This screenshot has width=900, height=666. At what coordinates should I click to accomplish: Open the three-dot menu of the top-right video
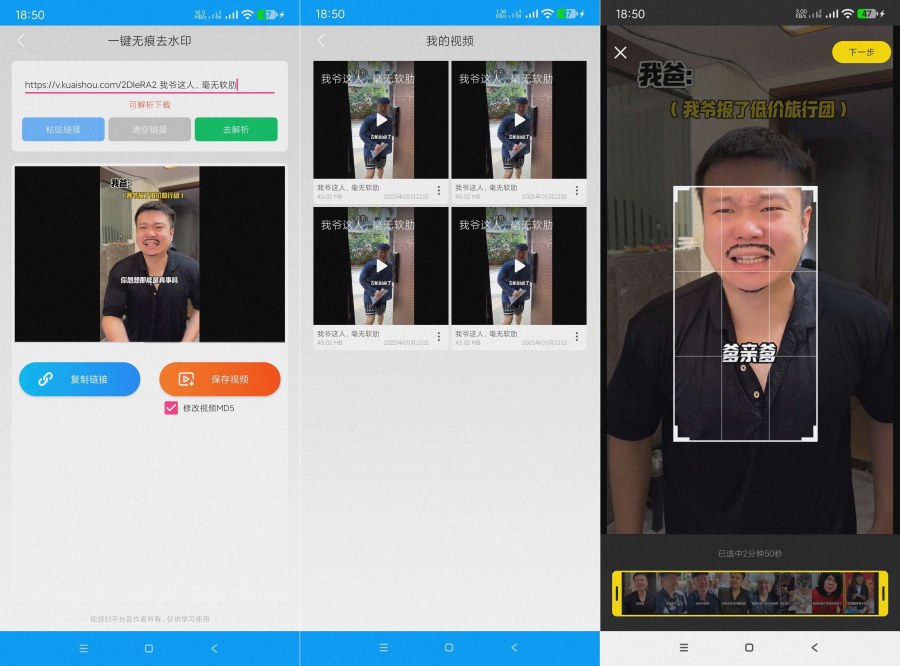tap(576, 189)
